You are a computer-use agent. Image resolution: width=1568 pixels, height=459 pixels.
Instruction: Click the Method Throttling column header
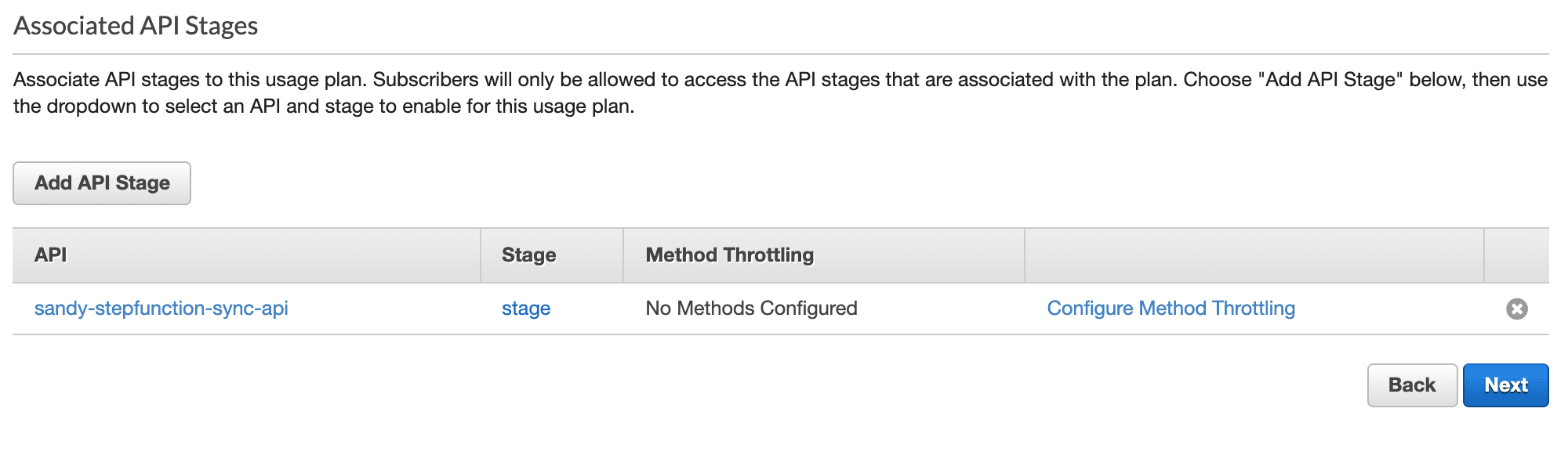click(x=730, y=255)
